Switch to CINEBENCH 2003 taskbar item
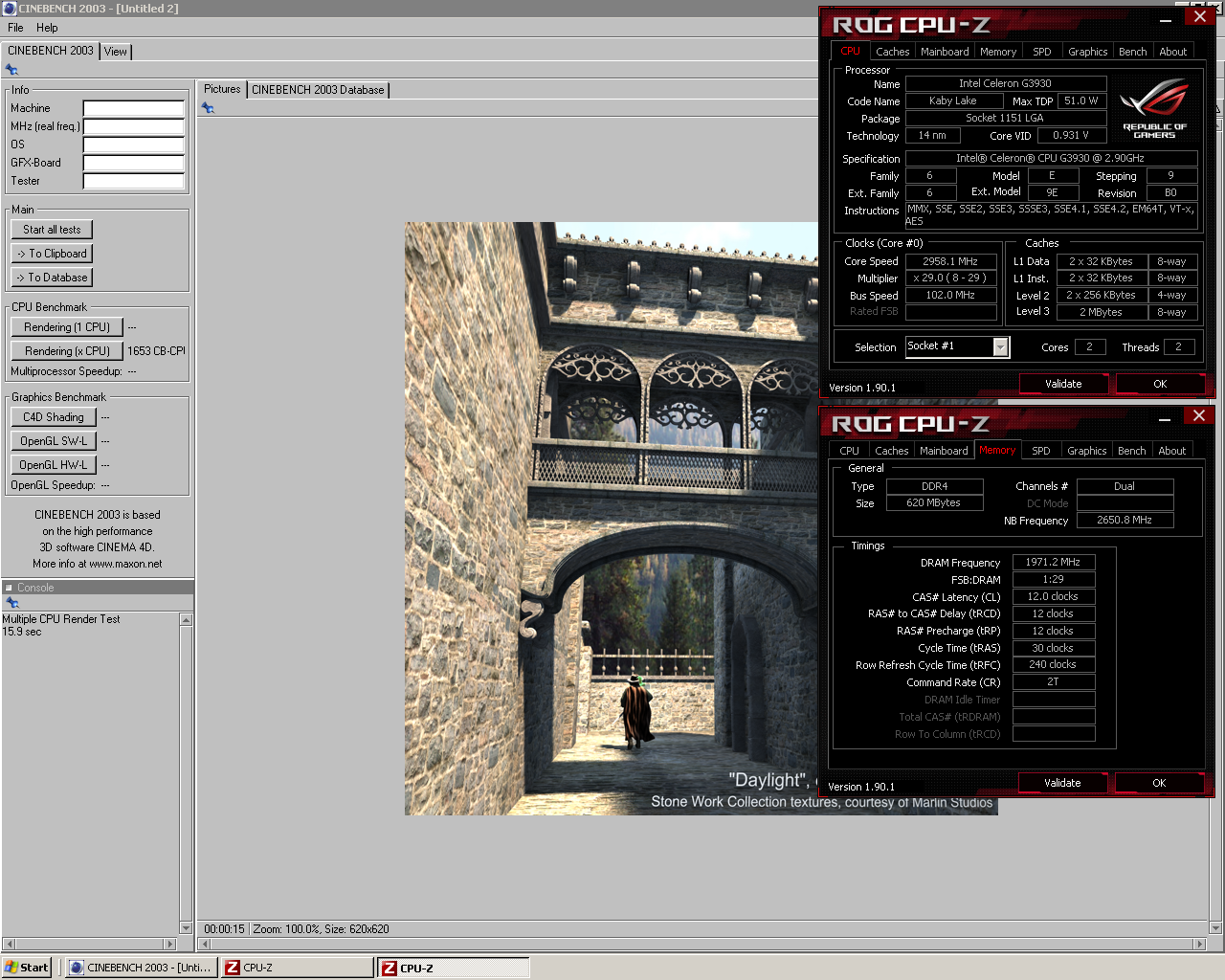 pos(142,968)
